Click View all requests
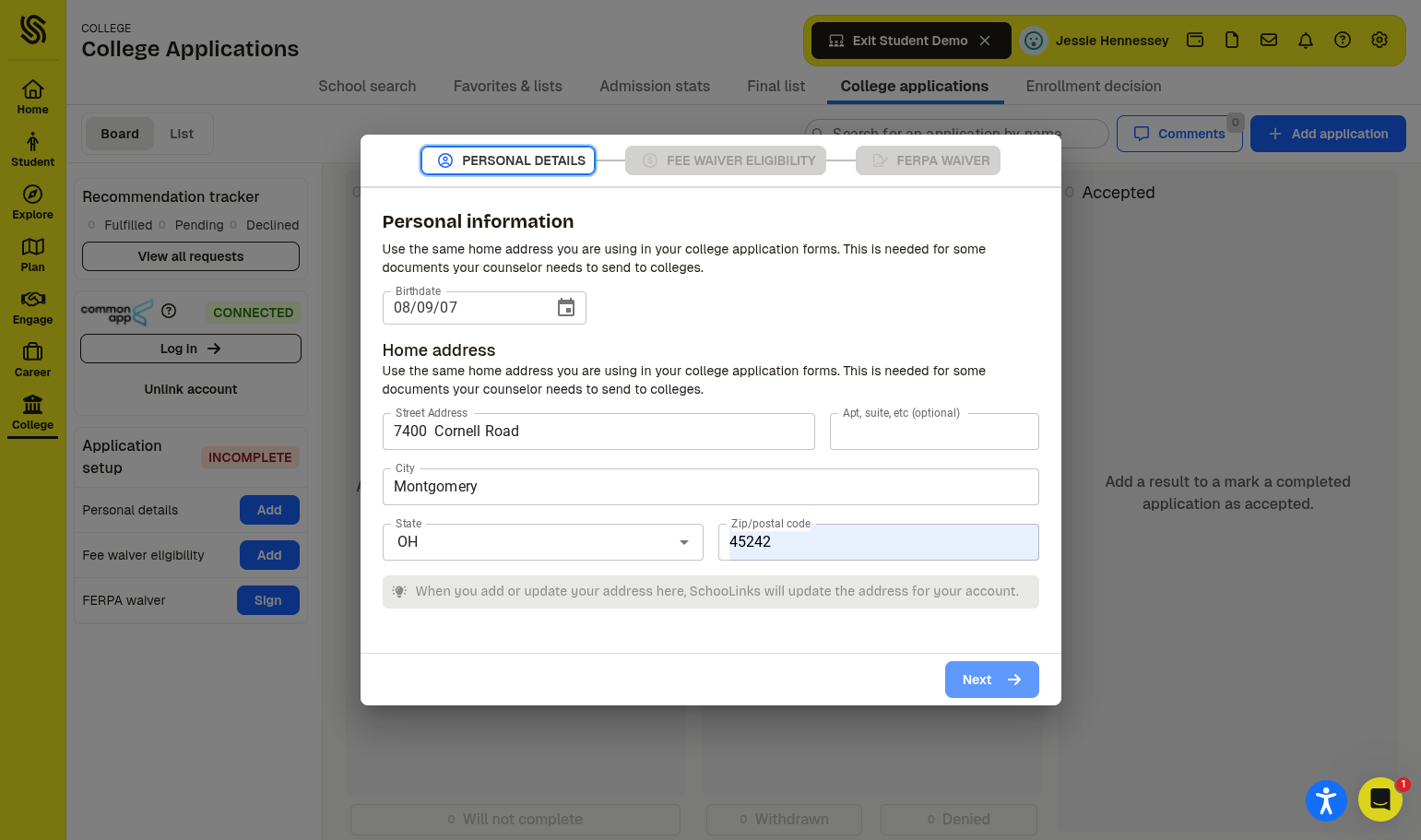 point(191,256)
